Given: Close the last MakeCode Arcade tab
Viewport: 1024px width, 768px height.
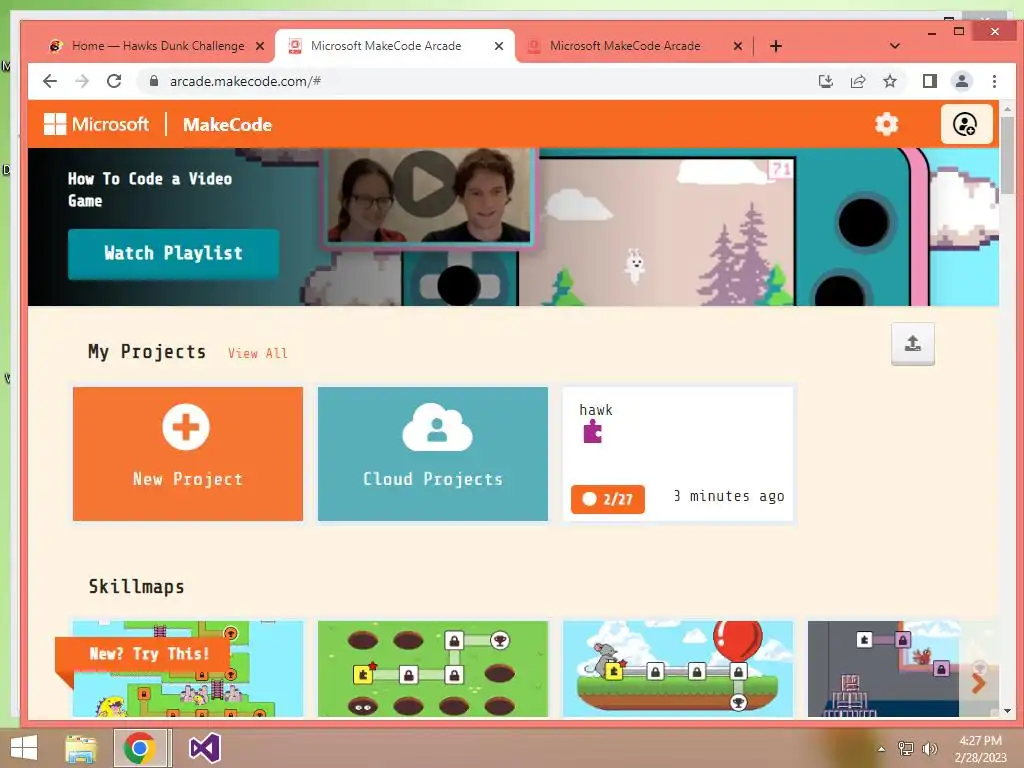Looking at the screenshot, I should [737, 46].
